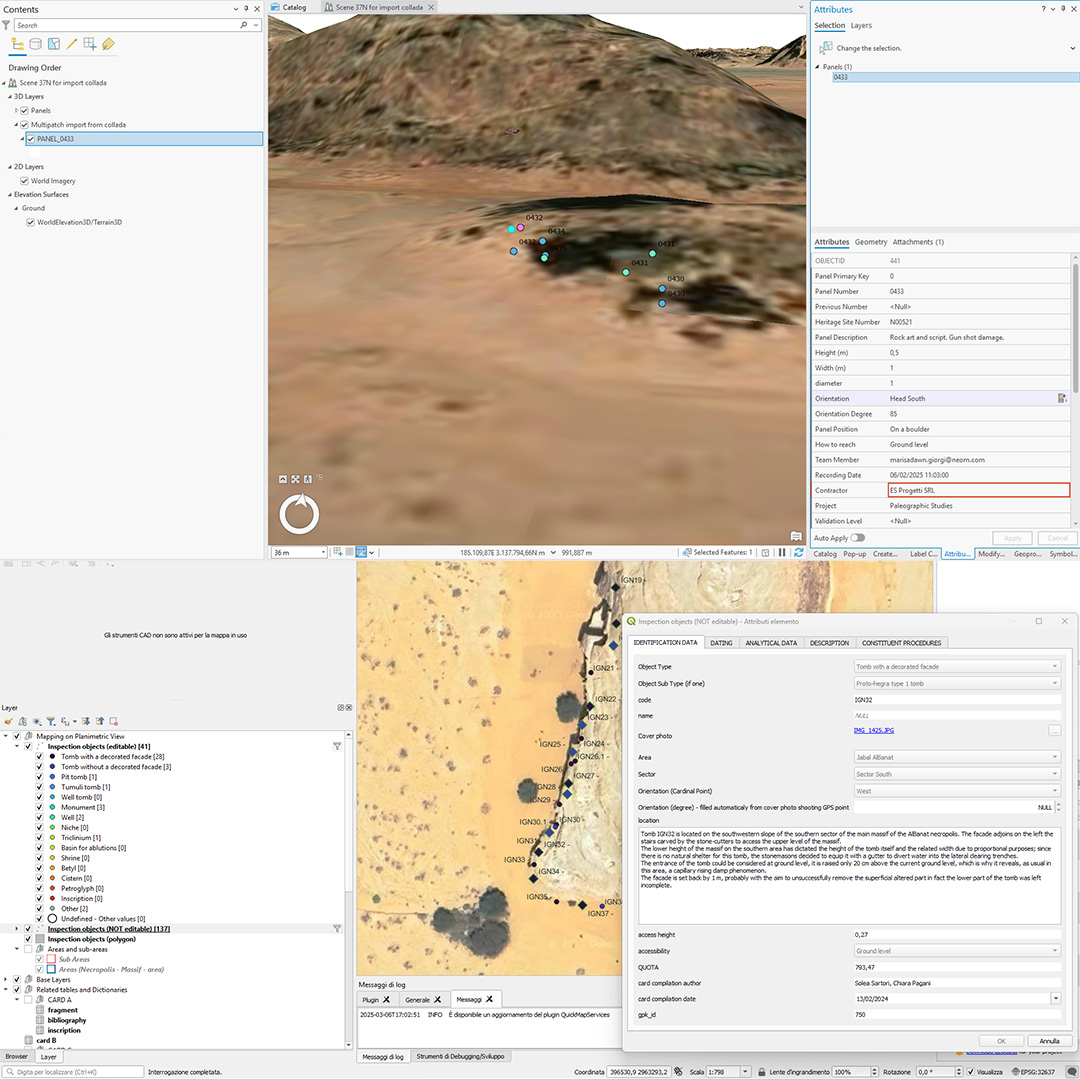Viewport: 1080px width, 1080px height.
Task: Open List By Labeling tag icon
Action: 108,44
